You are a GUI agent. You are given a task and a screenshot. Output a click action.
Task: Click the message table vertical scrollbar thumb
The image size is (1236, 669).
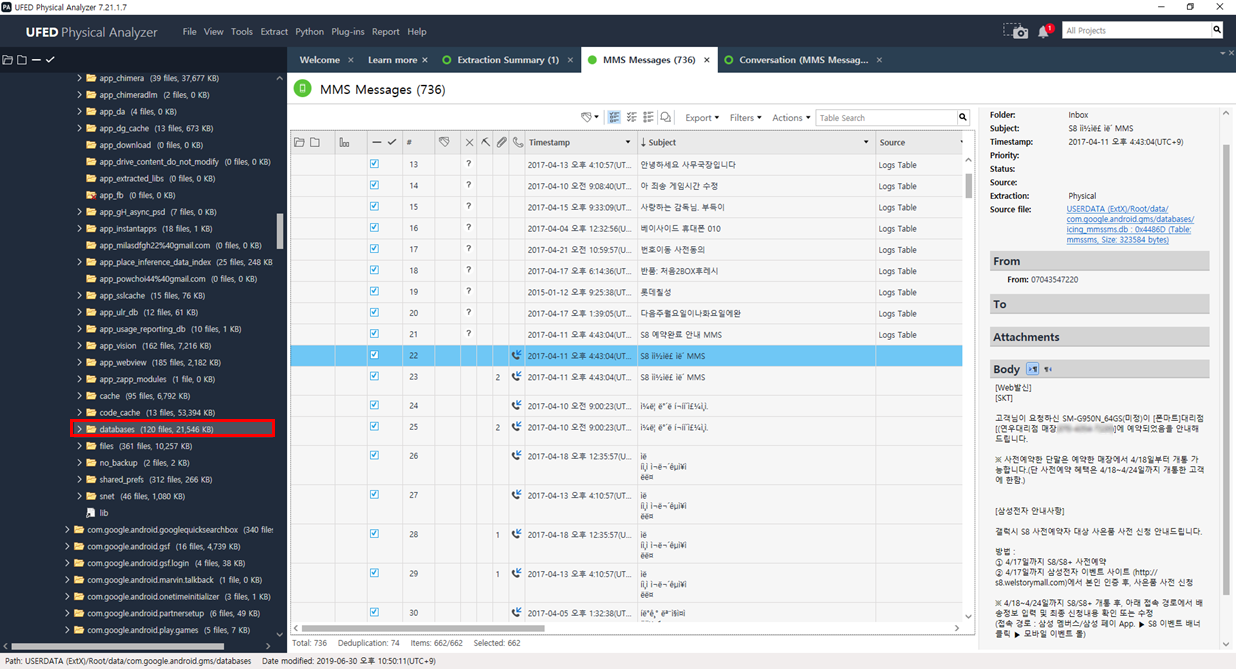[x=968, y=186]
